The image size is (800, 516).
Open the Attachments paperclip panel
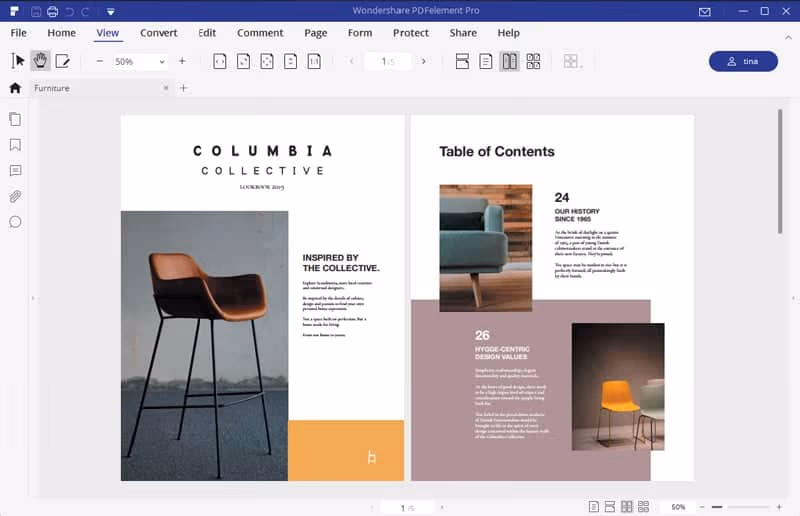click(x=15, y=196)
